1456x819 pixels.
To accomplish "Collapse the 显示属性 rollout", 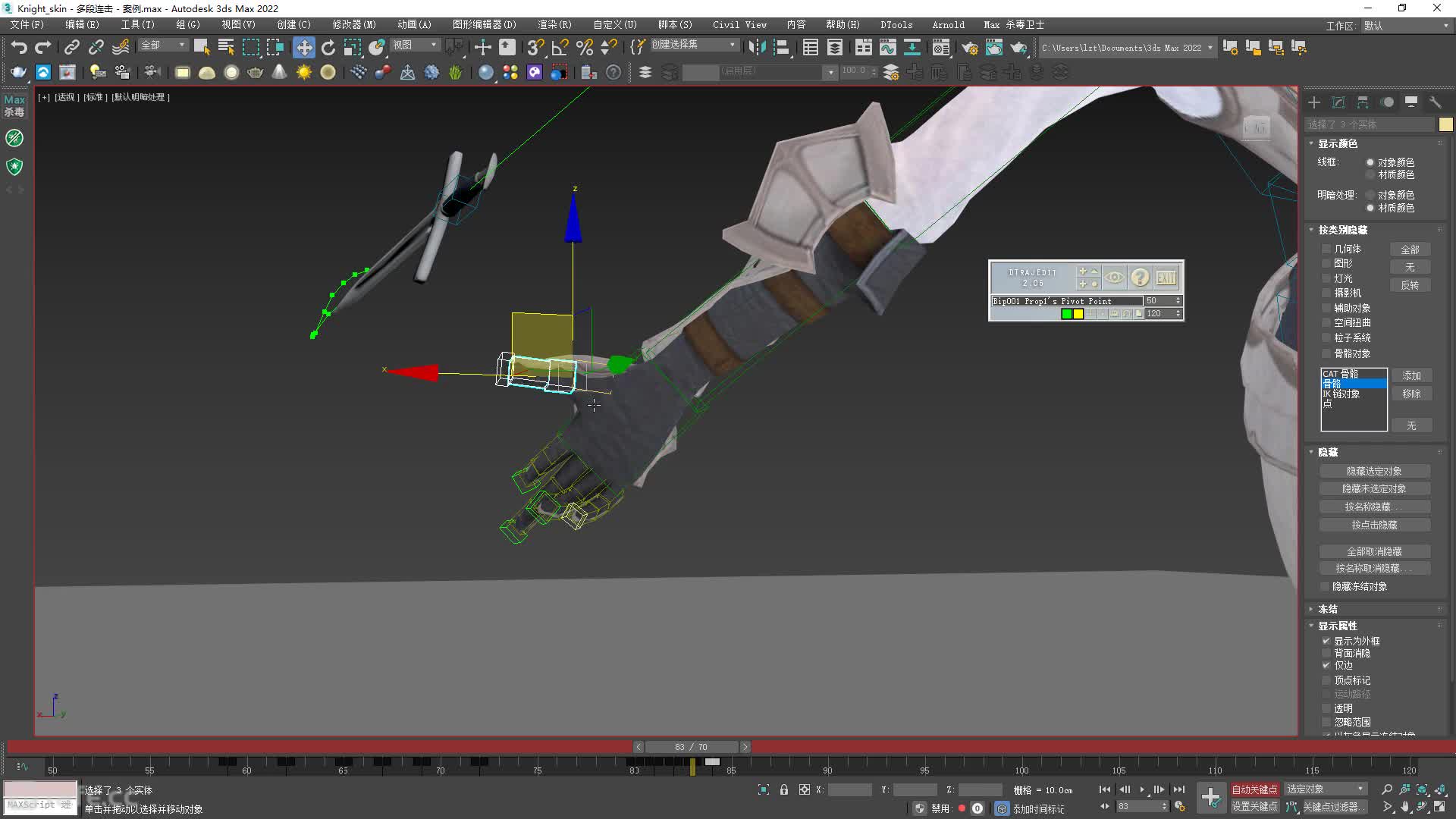I will (1337, 626).
